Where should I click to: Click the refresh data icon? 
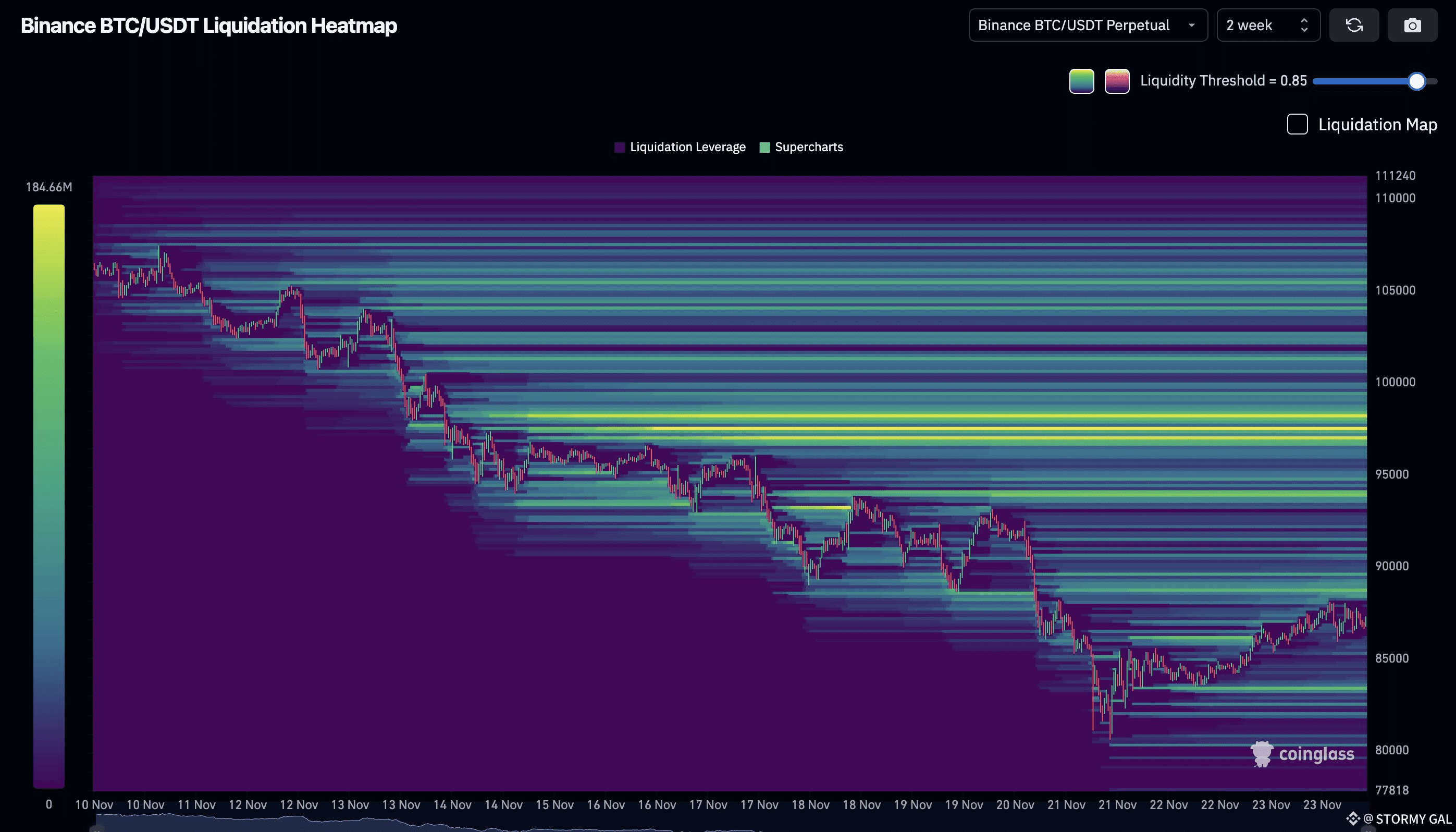pyautogui.click(x=1354, y=25)
